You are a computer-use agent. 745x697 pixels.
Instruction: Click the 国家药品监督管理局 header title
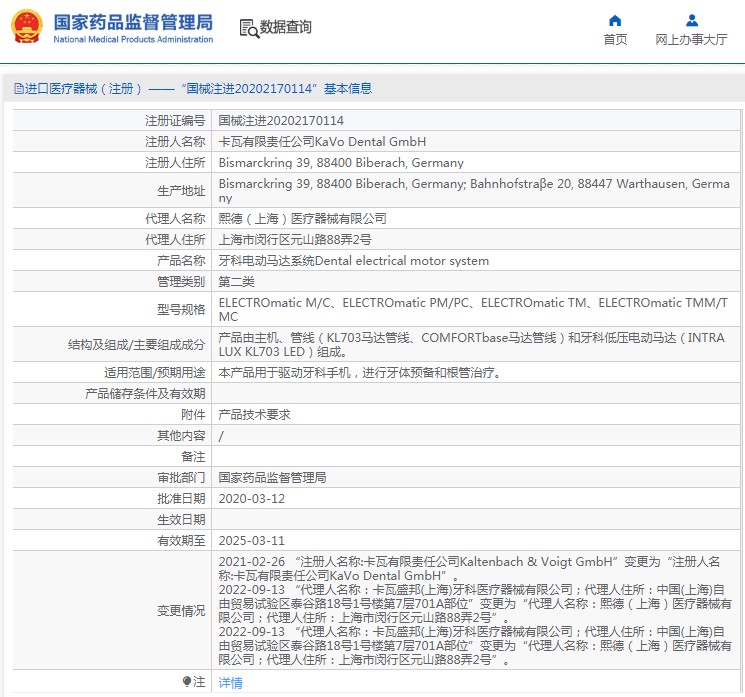(133, 22)
